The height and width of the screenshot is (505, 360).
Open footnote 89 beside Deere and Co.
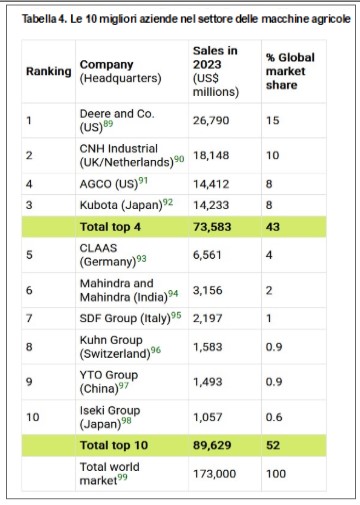point(108,124)
